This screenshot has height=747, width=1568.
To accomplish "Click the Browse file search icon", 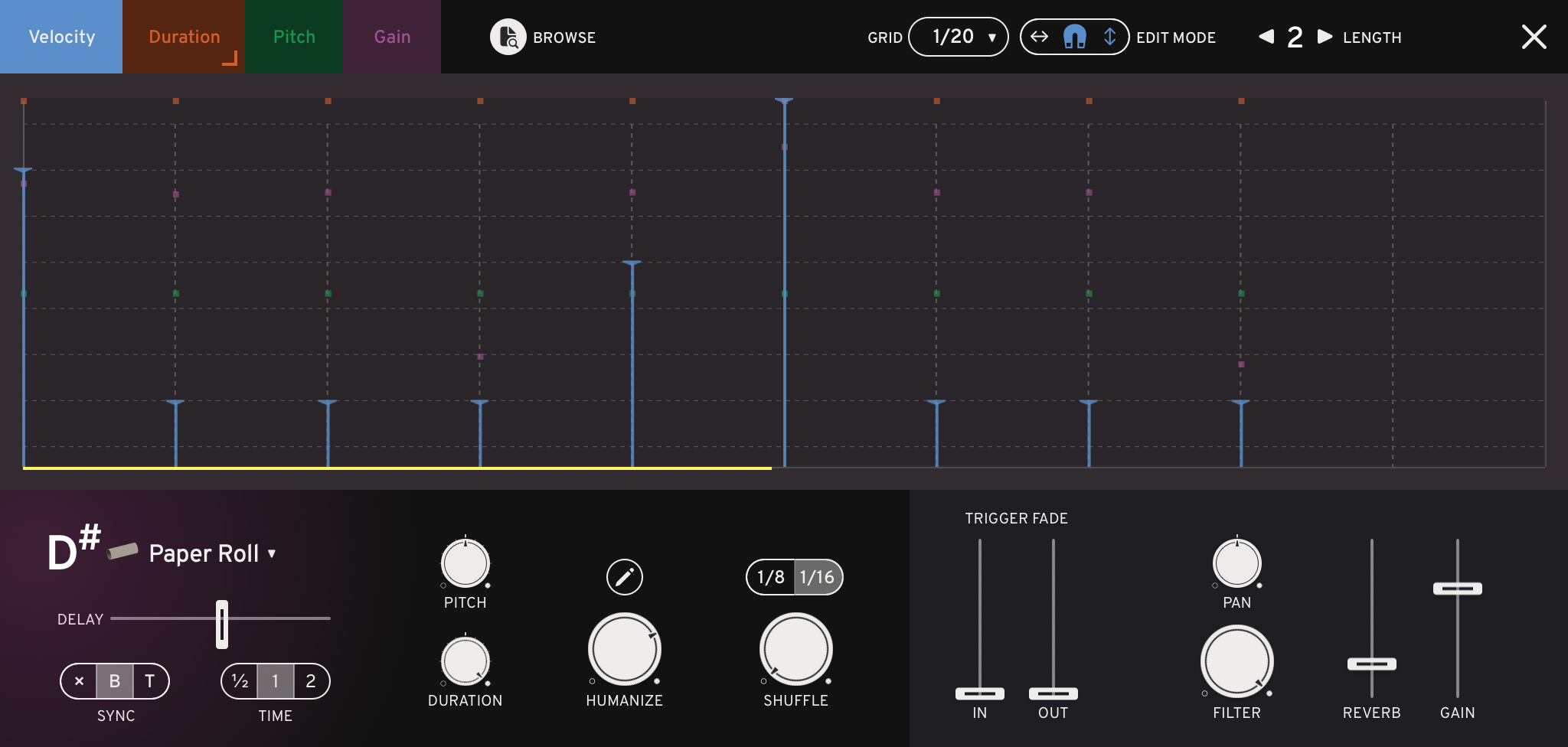I will pos(508,37).
